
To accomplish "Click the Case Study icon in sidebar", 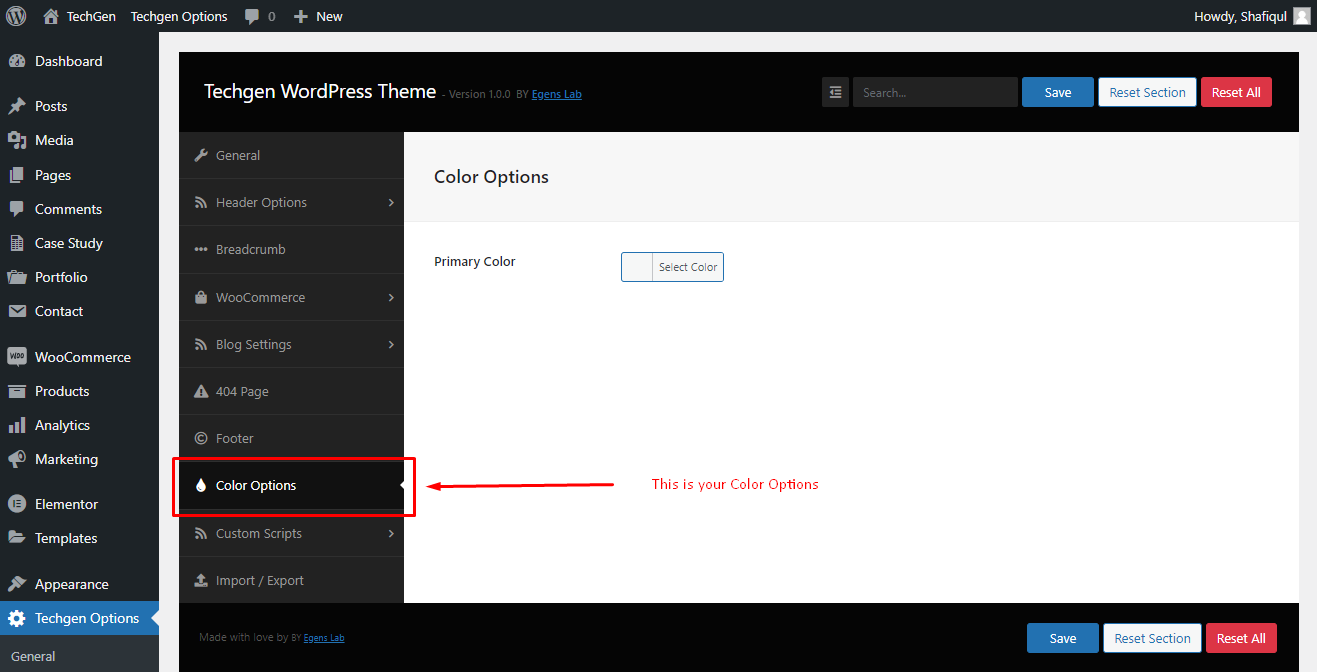I will (17, 243).
